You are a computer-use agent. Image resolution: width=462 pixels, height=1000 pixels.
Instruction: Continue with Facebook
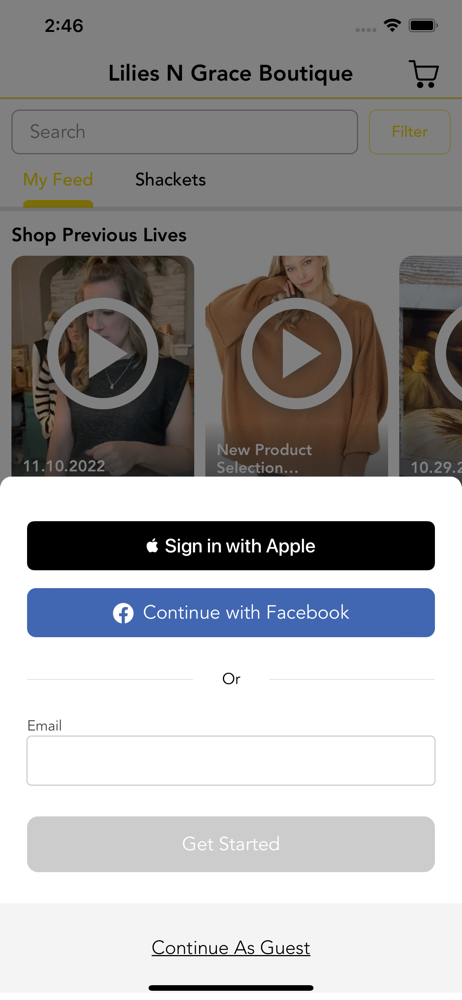[x=231, y=613]
